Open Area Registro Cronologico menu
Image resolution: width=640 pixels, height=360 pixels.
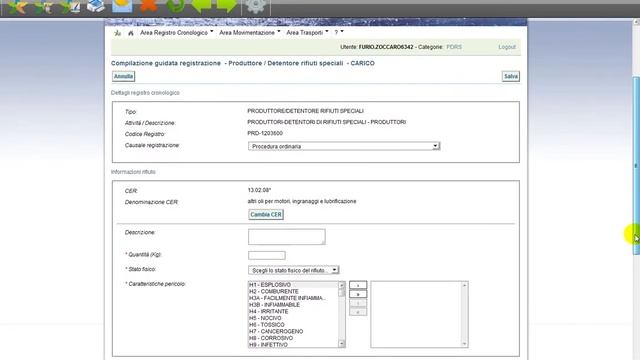pyautogui.click(x=176, y=32)
